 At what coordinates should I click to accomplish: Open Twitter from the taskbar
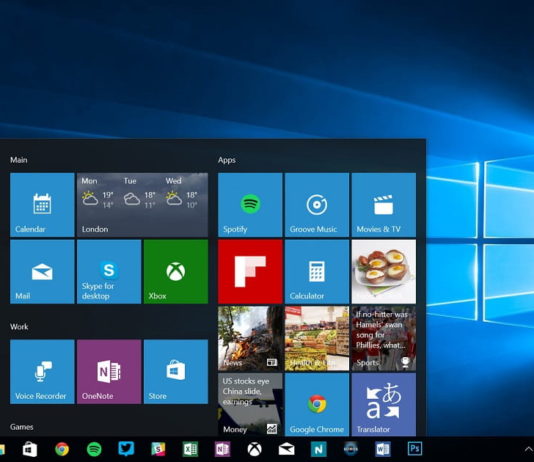coord(126,449)
